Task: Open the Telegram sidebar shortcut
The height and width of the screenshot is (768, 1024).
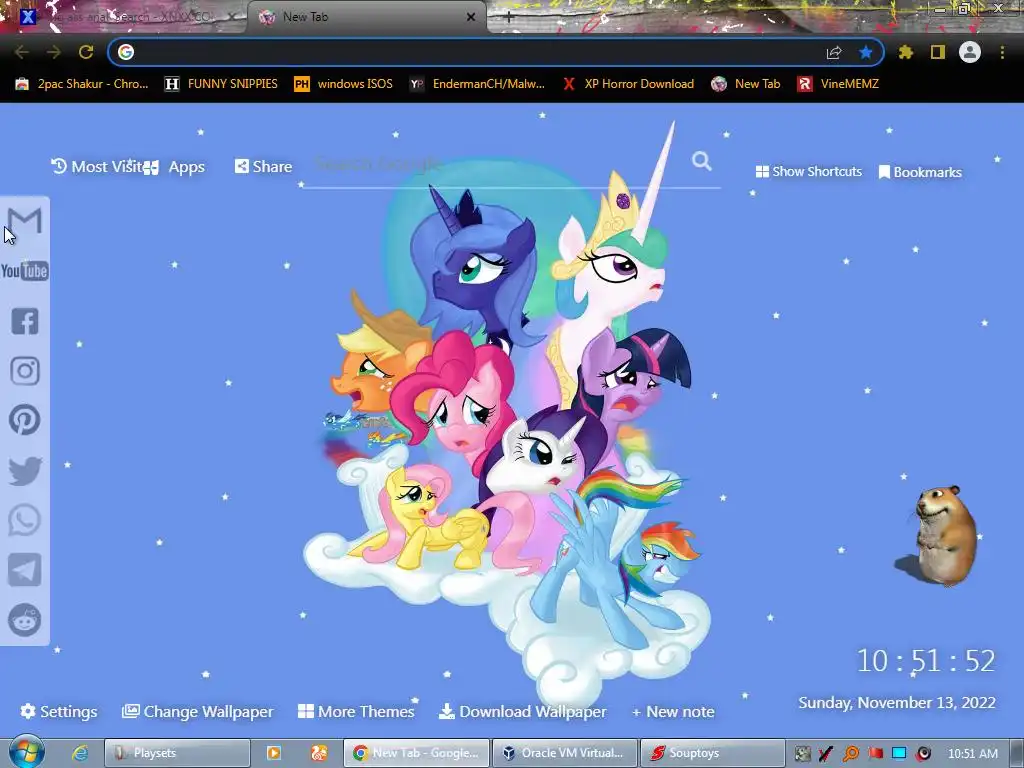Action: pos(25,570)
